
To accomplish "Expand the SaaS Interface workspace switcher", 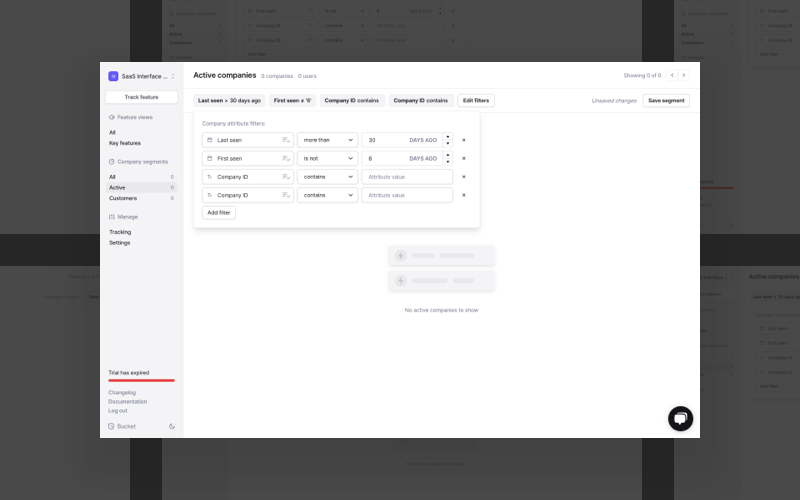I will [x=141, y=76].
